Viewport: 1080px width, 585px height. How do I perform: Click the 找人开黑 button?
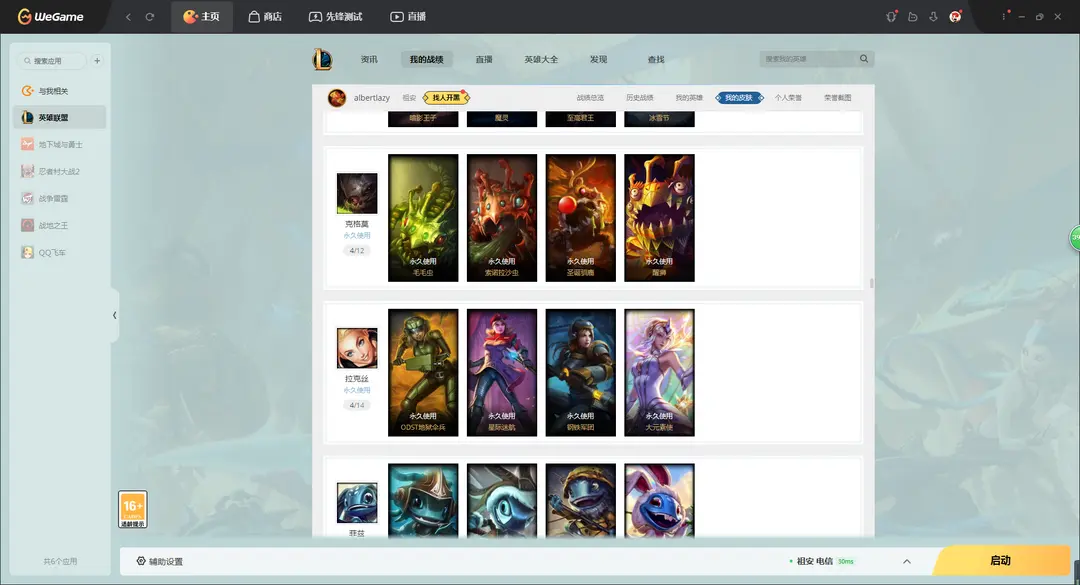tap(446, 98)
